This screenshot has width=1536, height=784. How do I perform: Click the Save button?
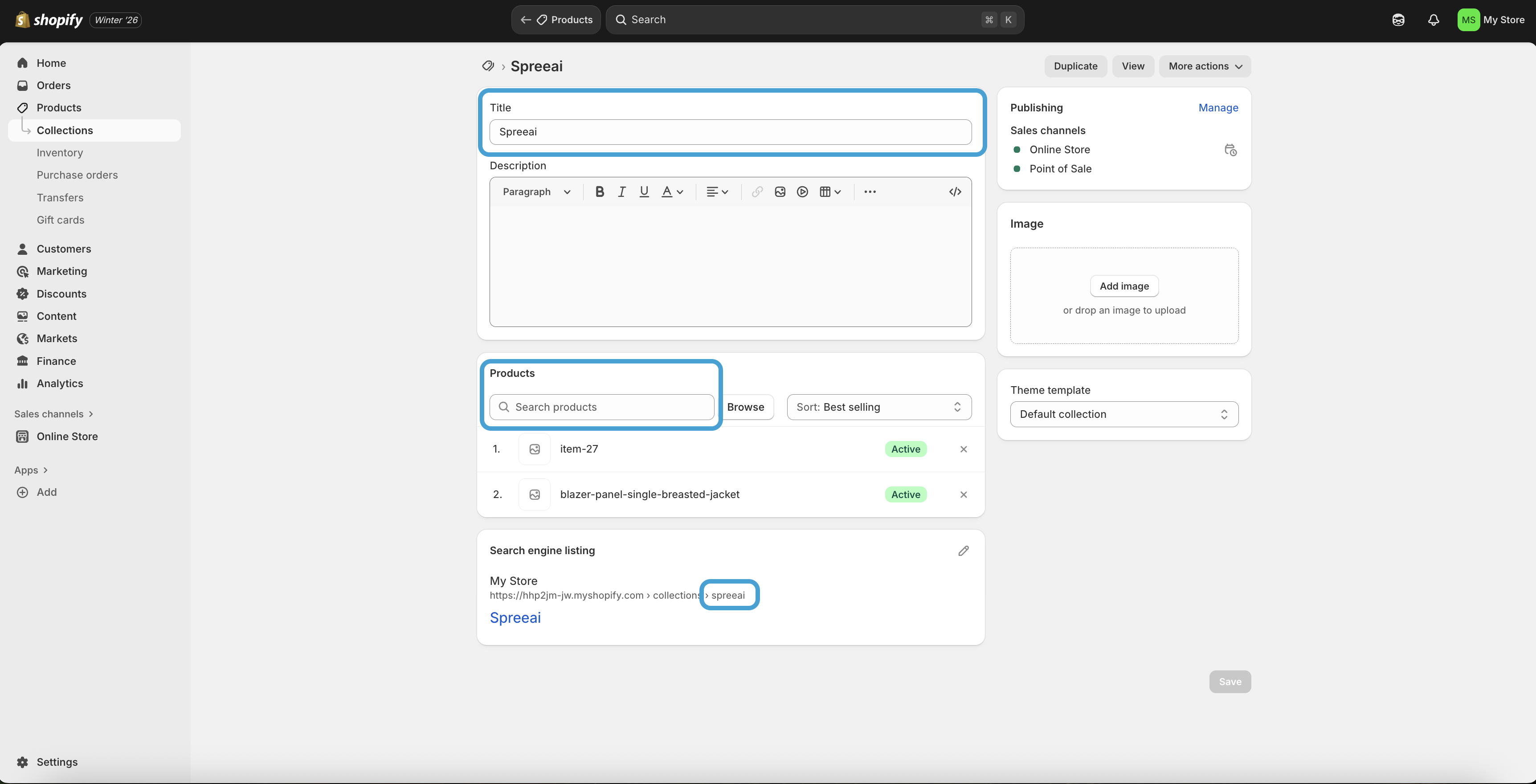point(1230,682)
